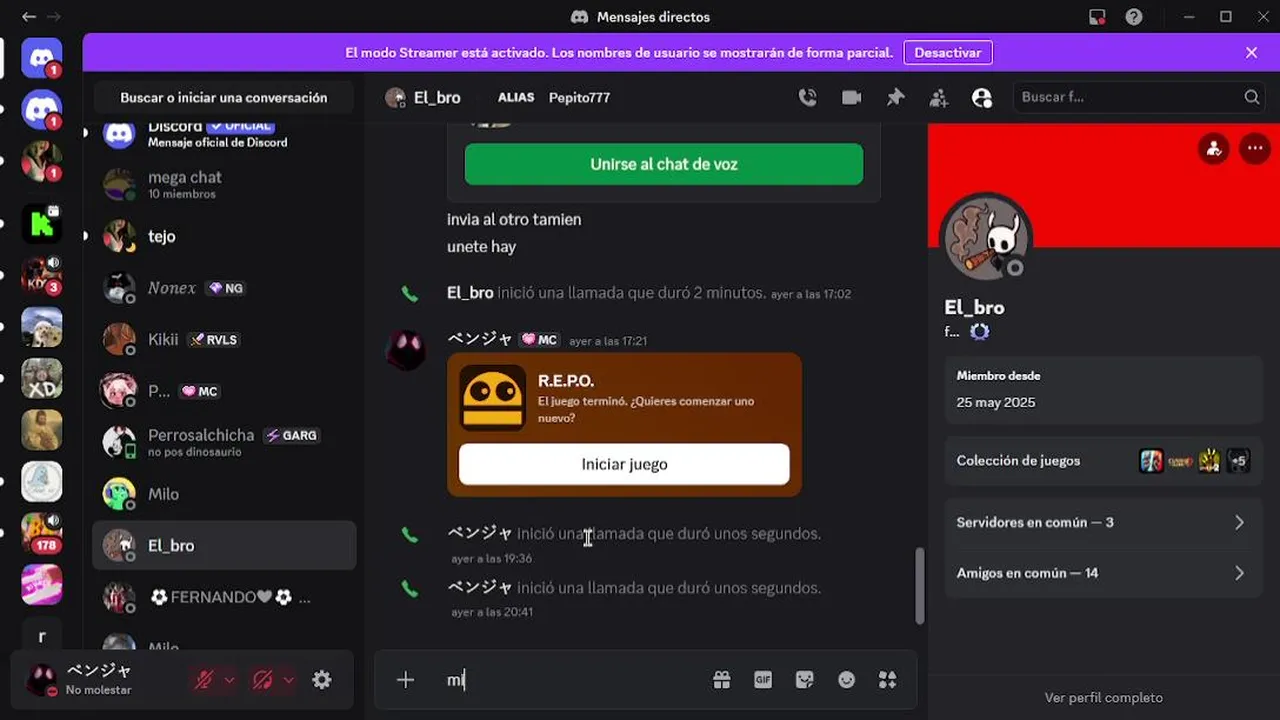Viewport: 1280px width, 720px height.
Task: Join voice chat with green button
Action: (x=664, y=164)
